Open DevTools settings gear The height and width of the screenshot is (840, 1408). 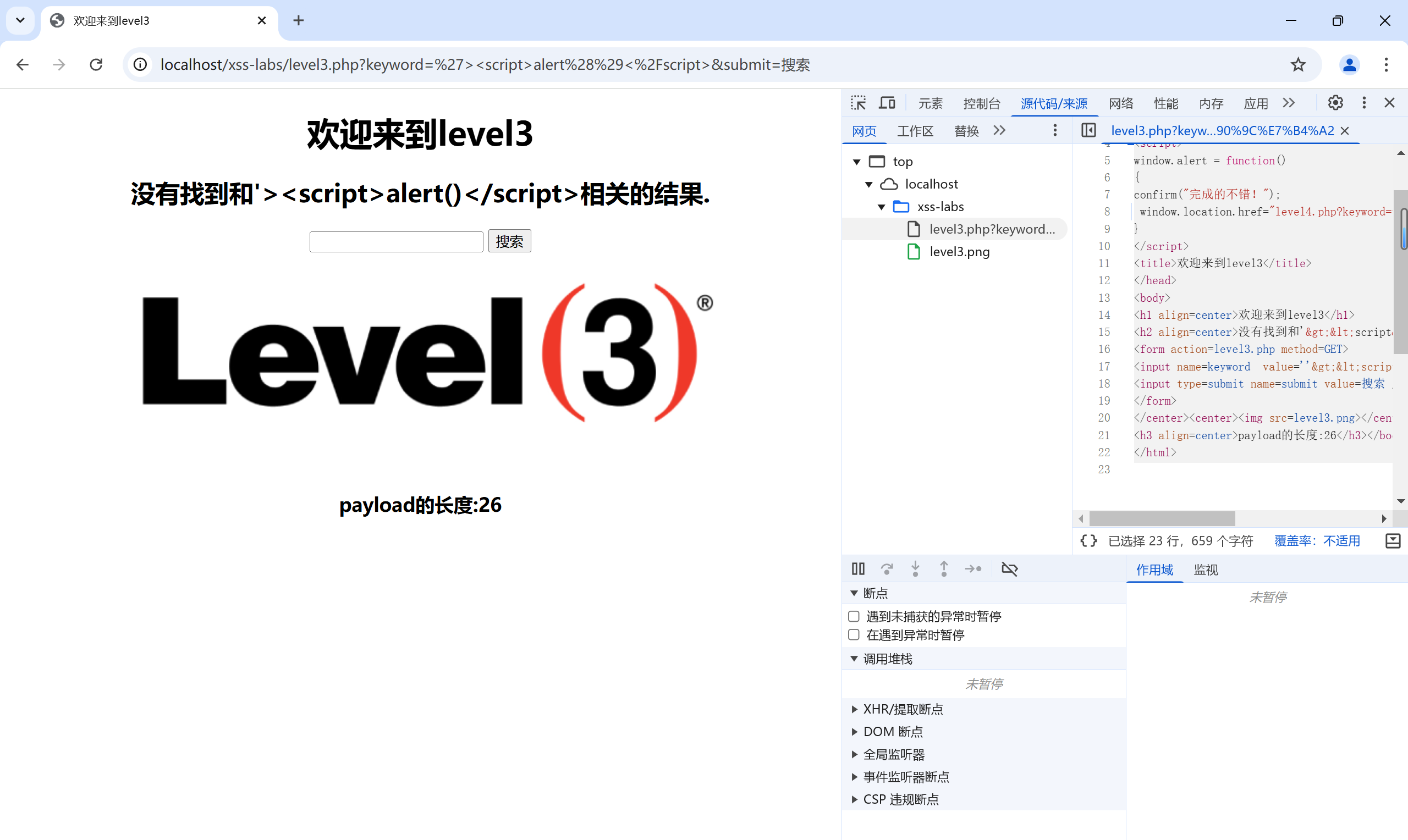1335,103
